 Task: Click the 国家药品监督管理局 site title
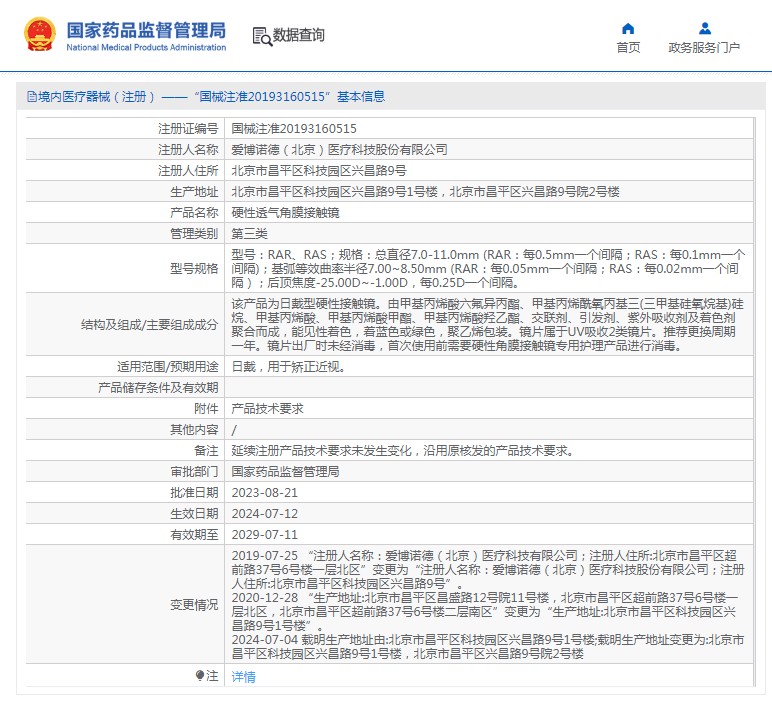(146, 29)
